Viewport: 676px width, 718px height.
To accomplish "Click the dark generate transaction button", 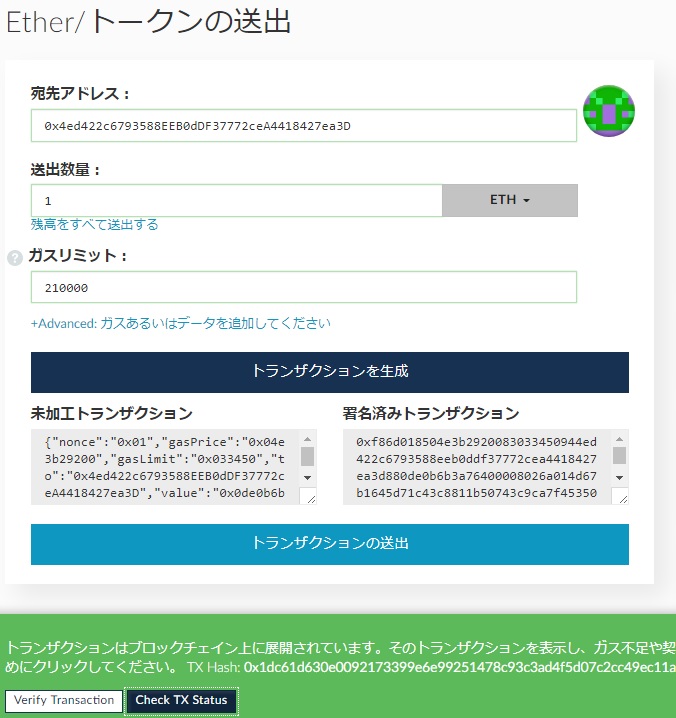I will click(x=330, y=372).
